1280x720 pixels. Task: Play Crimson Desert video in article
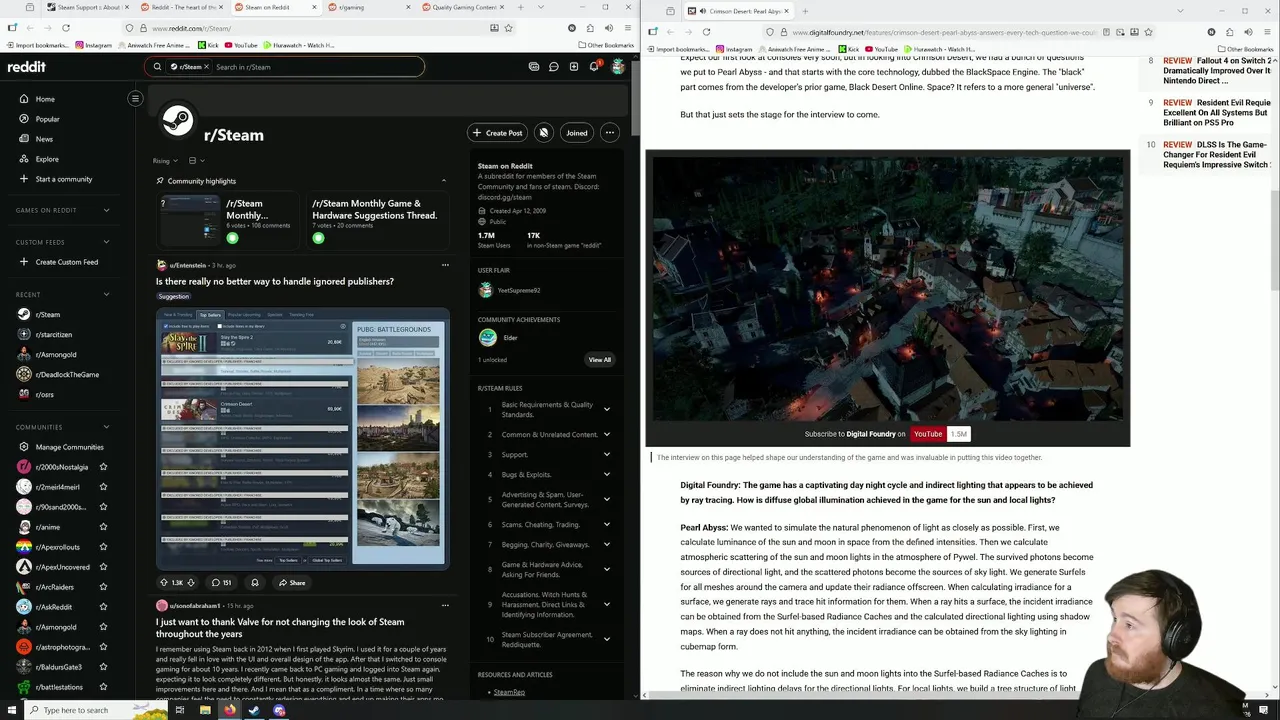(x=888, y=287)
